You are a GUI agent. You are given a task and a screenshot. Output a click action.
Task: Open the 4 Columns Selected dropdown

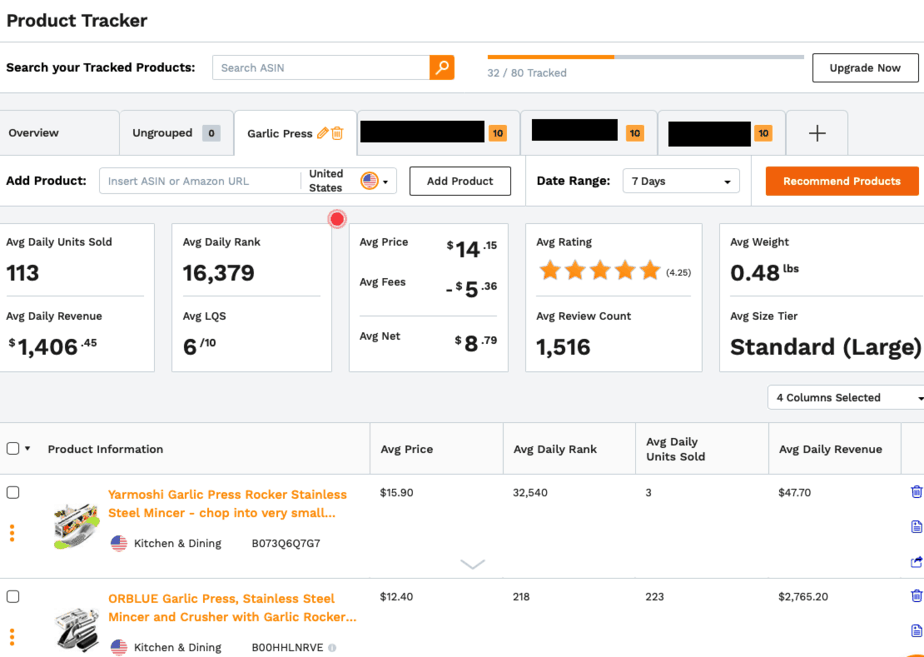point(846,398)
